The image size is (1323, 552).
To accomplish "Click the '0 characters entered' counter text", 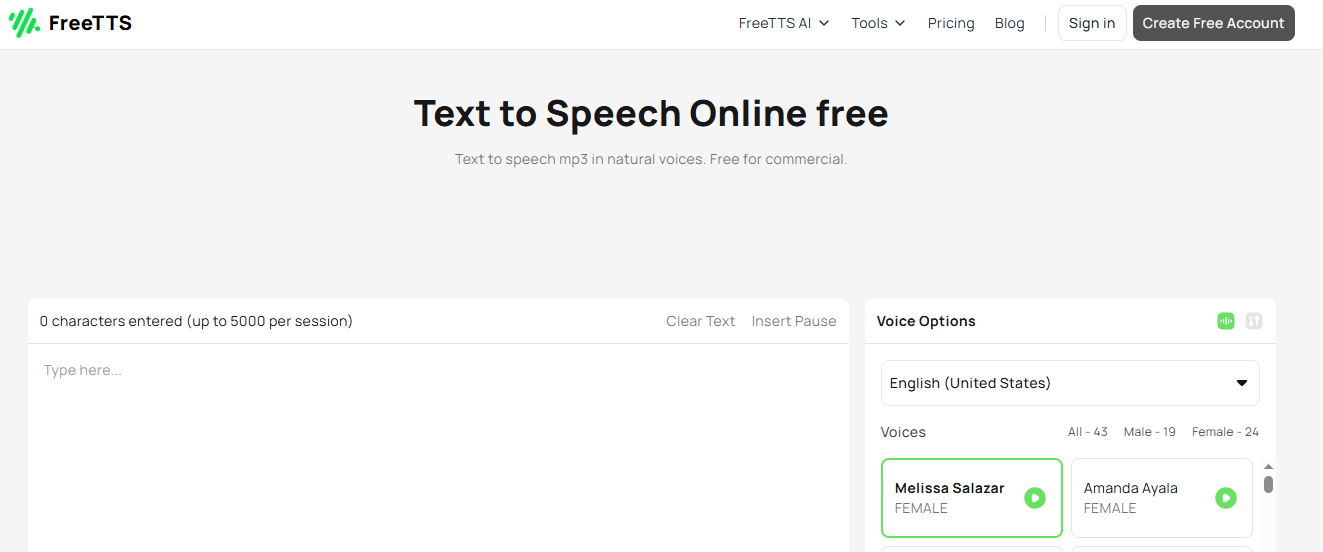I will point(196,321).
